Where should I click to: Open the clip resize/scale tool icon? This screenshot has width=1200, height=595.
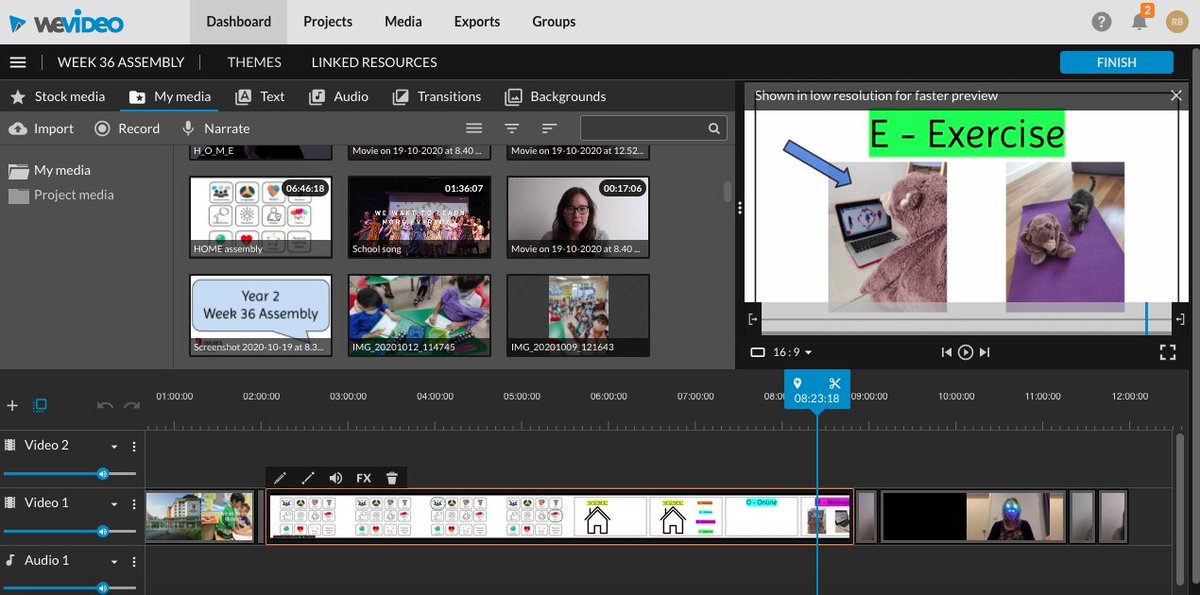click(x=307, y=478)
